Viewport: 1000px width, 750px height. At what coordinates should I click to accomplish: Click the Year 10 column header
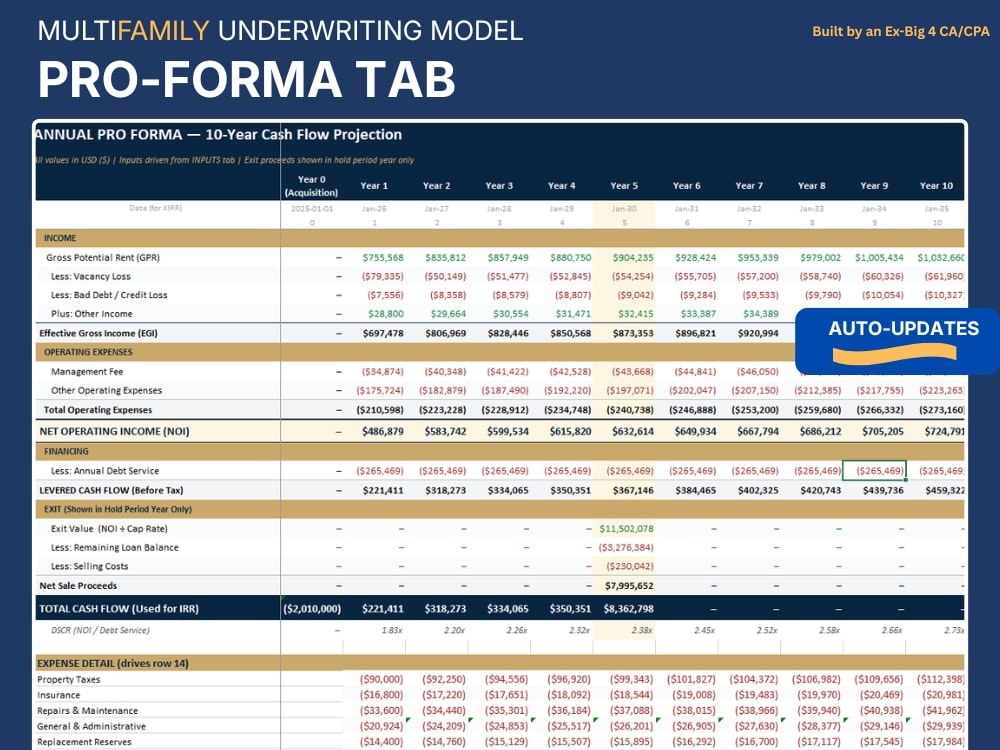[936, 186]
